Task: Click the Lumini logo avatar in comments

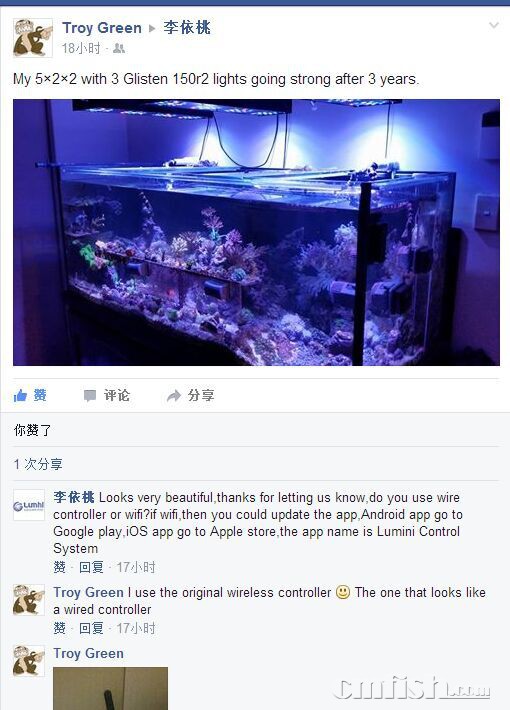Action: click(29, 505)
